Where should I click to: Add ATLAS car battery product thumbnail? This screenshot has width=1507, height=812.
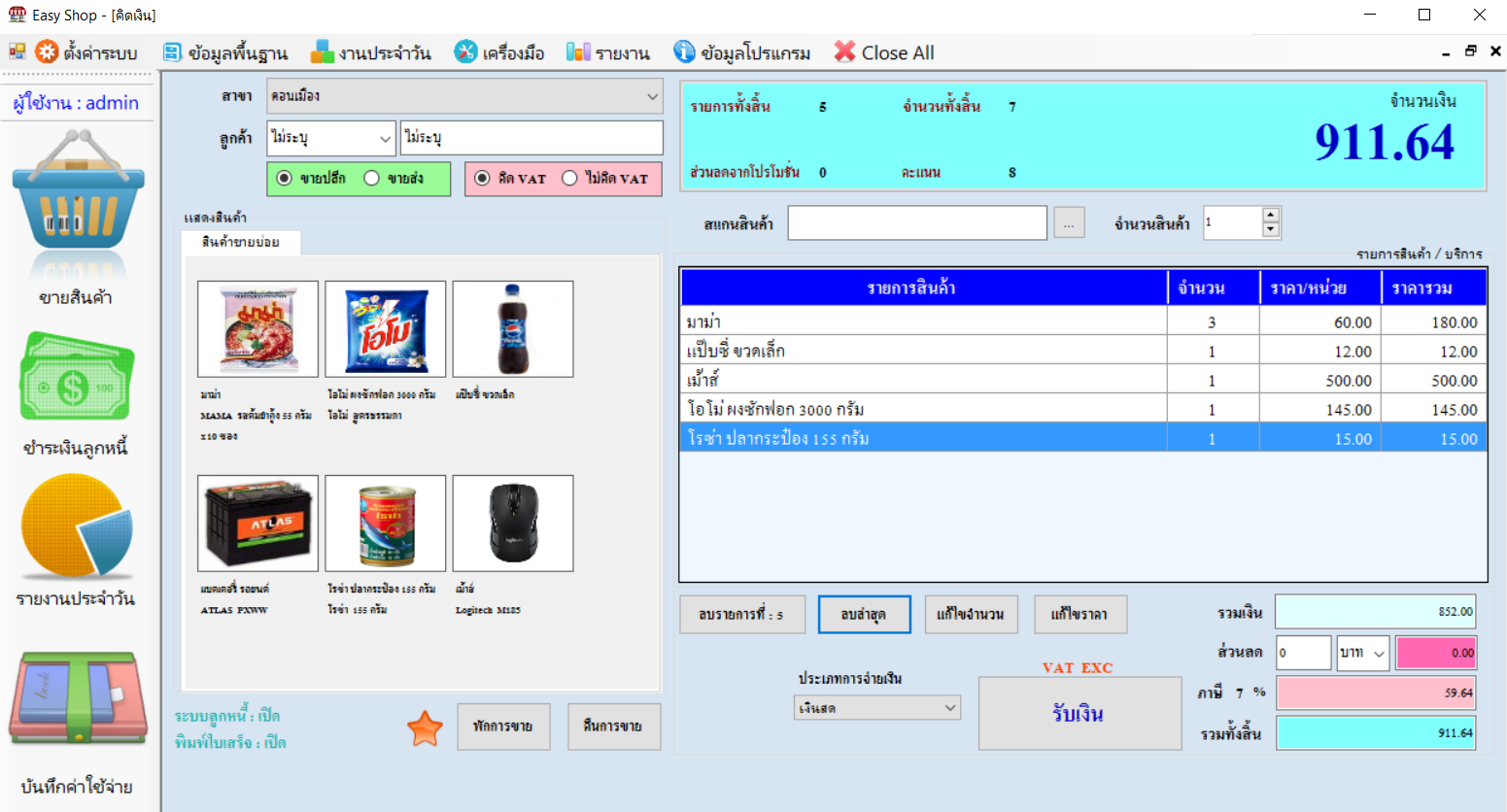click(257, 524)
